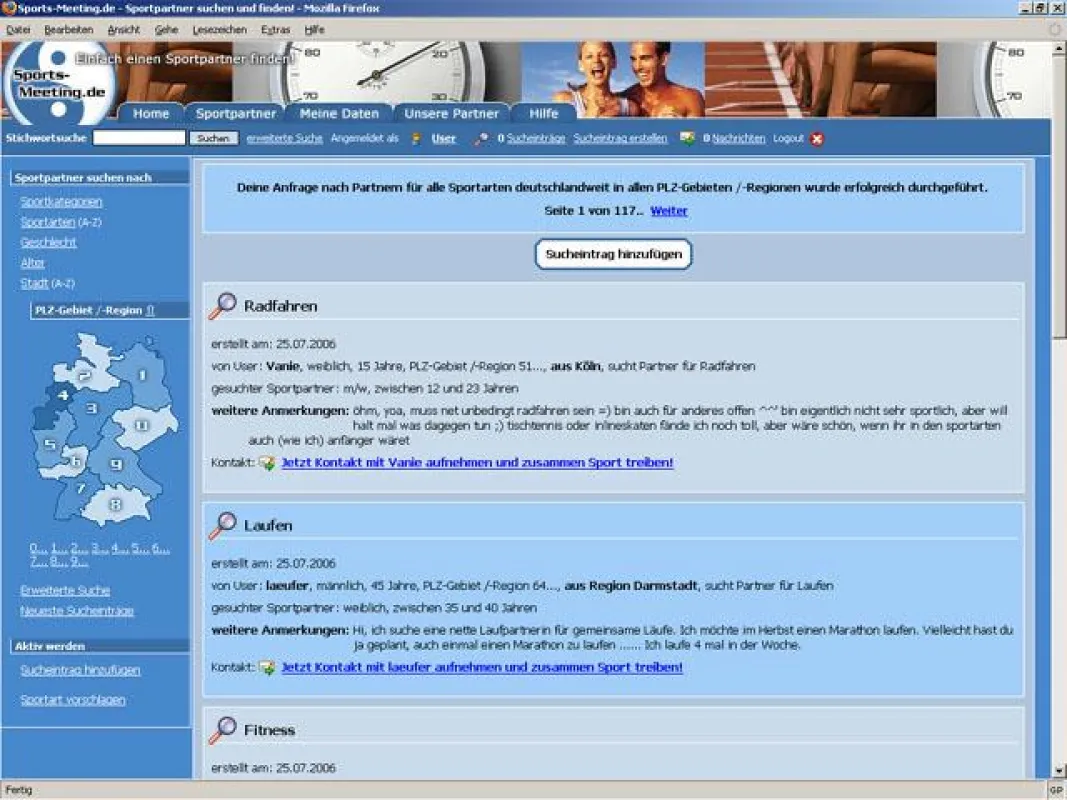This screenshot has width=1067, height=800.
Task: Open the Unsere Partner tab
Action: 452,114
